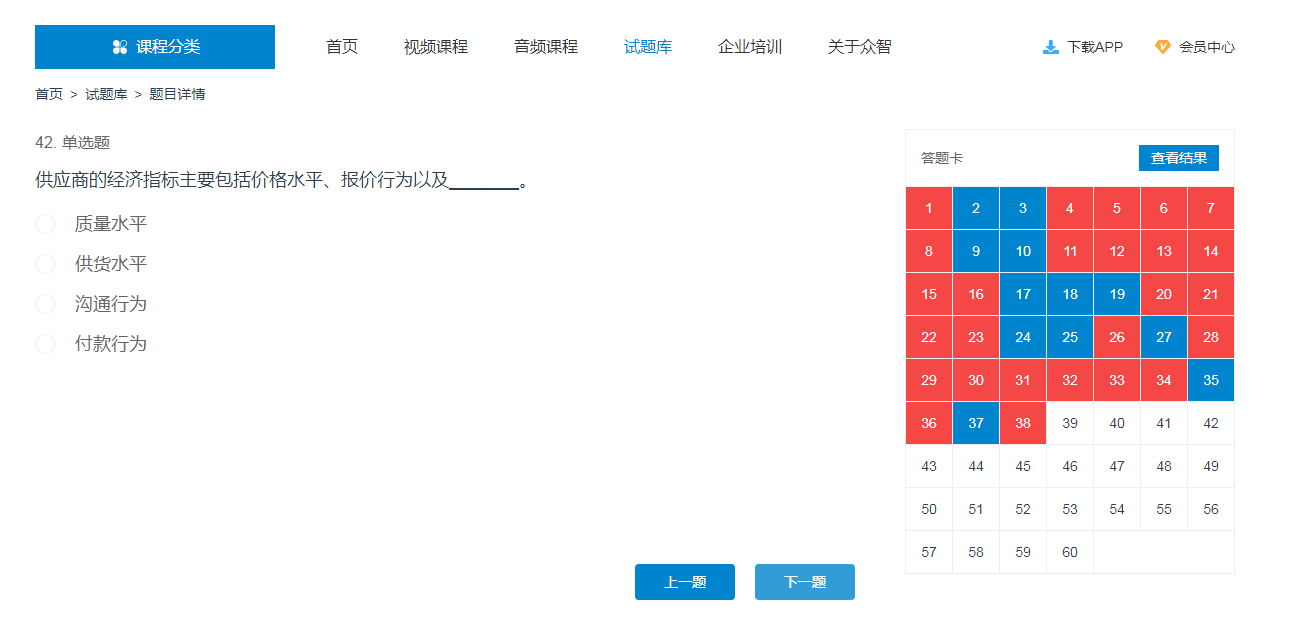Click the clover icon in 课程分类
Viewport: 1301px width, 642px height.
tap(120, 47)
